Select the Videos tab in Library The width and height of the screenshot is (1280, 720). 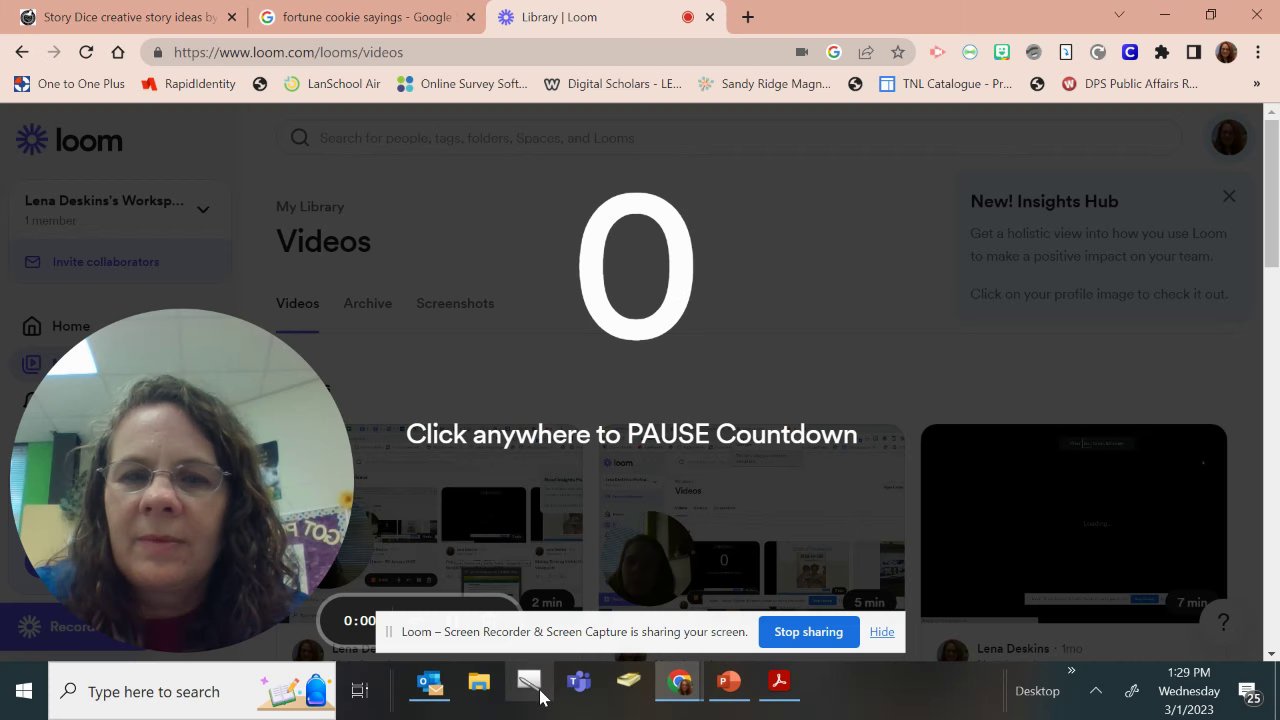297,303
